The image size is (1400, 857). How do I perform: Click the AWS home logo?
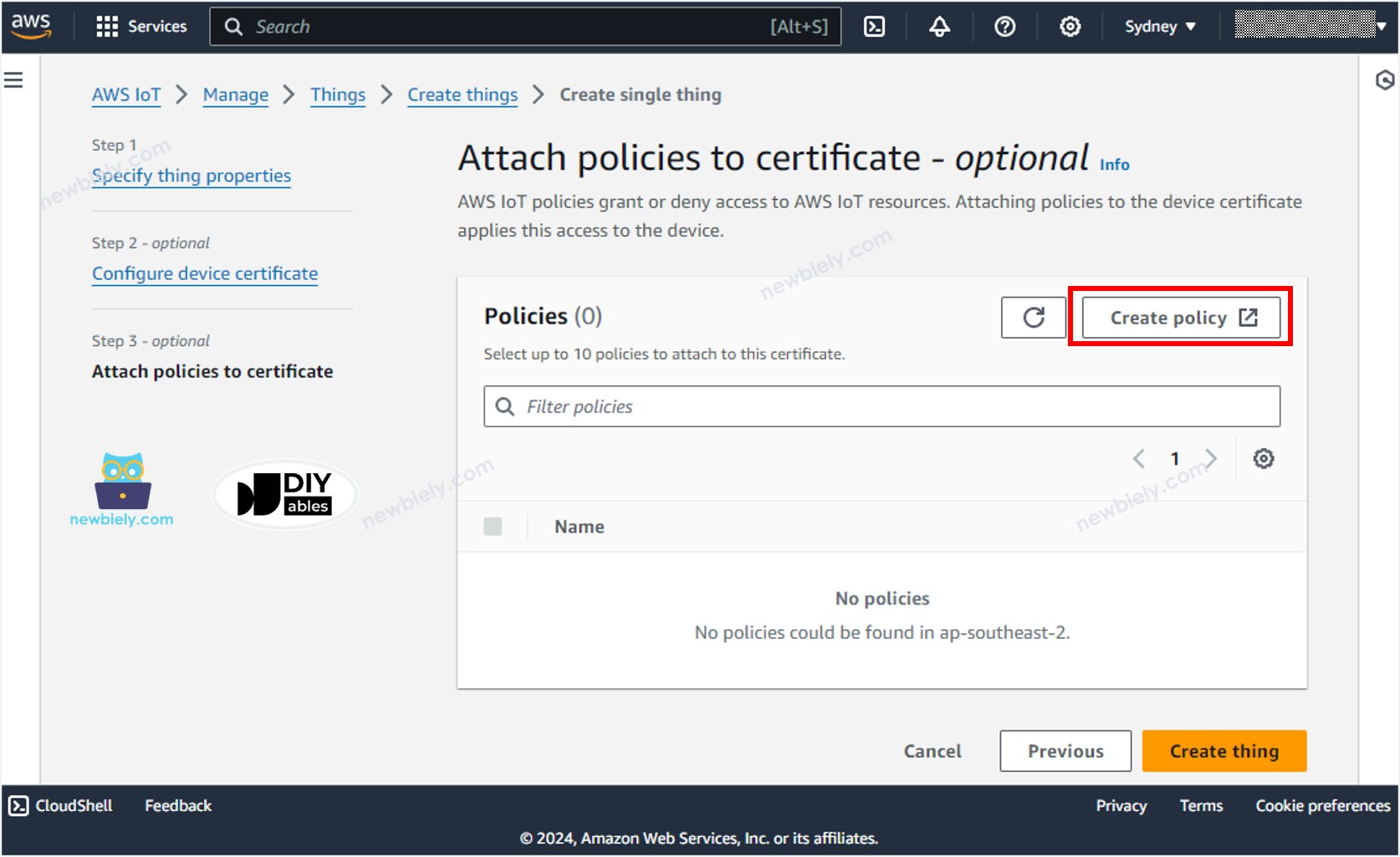[32, 24]
